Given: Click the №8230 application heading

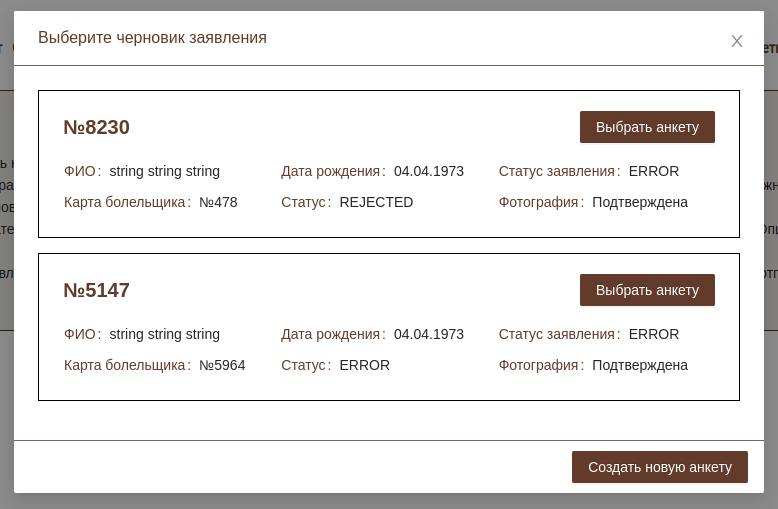Looking at the screenshot, I should pos(97,127).
